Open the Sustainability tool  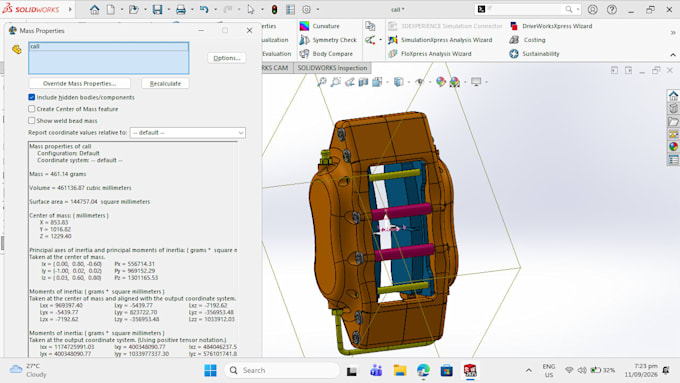coord(534,54)
